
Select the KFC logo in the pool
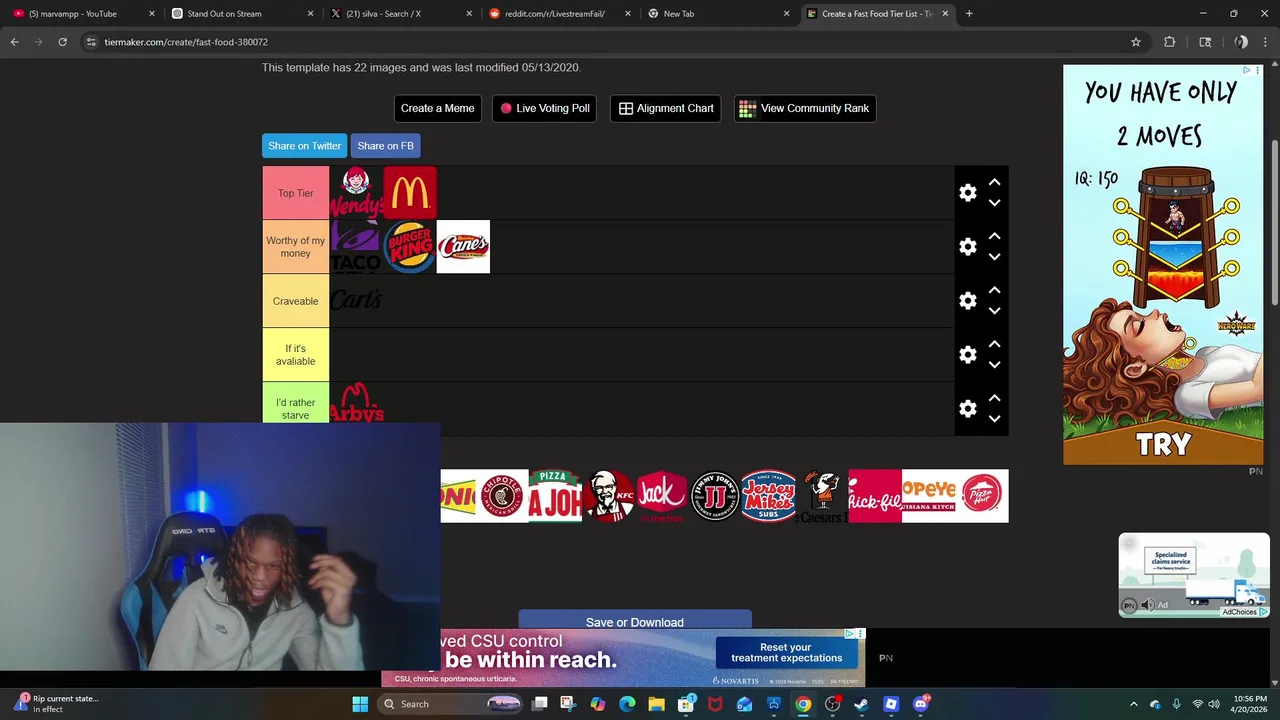[x=609, y=496]
